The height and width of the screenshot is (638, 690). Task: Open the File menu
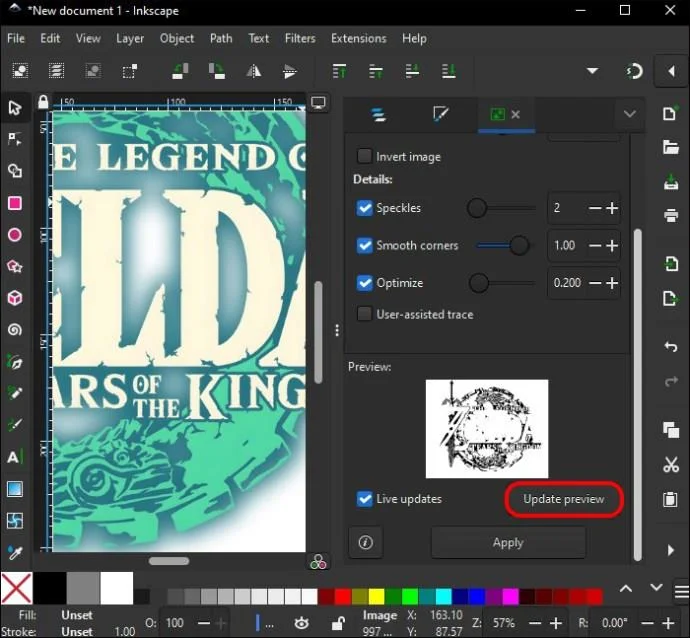click(16, 38)
